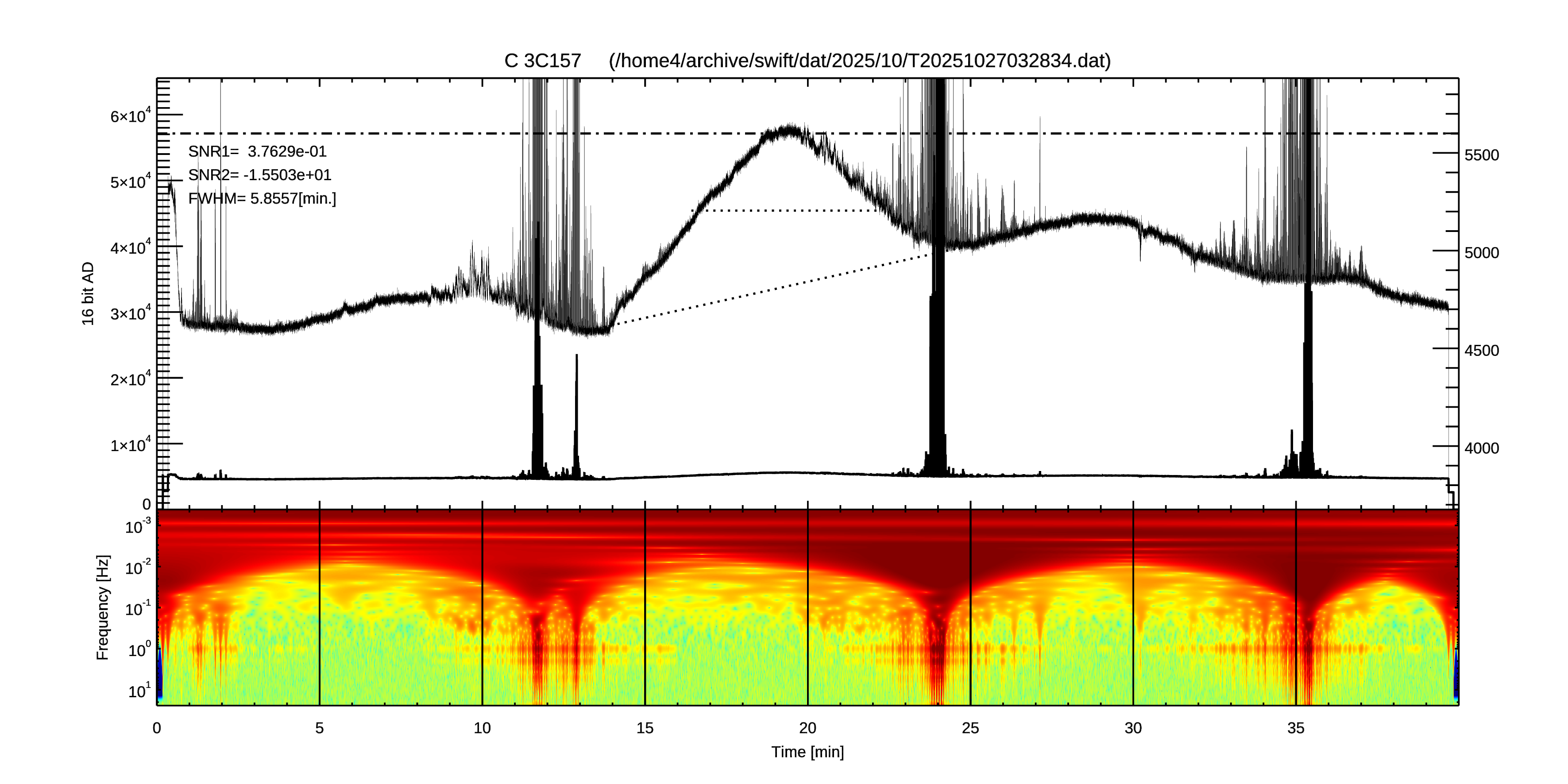Click the Time [min] axis label
Viewport: 1568px width, 784px height.
[807, 753]
